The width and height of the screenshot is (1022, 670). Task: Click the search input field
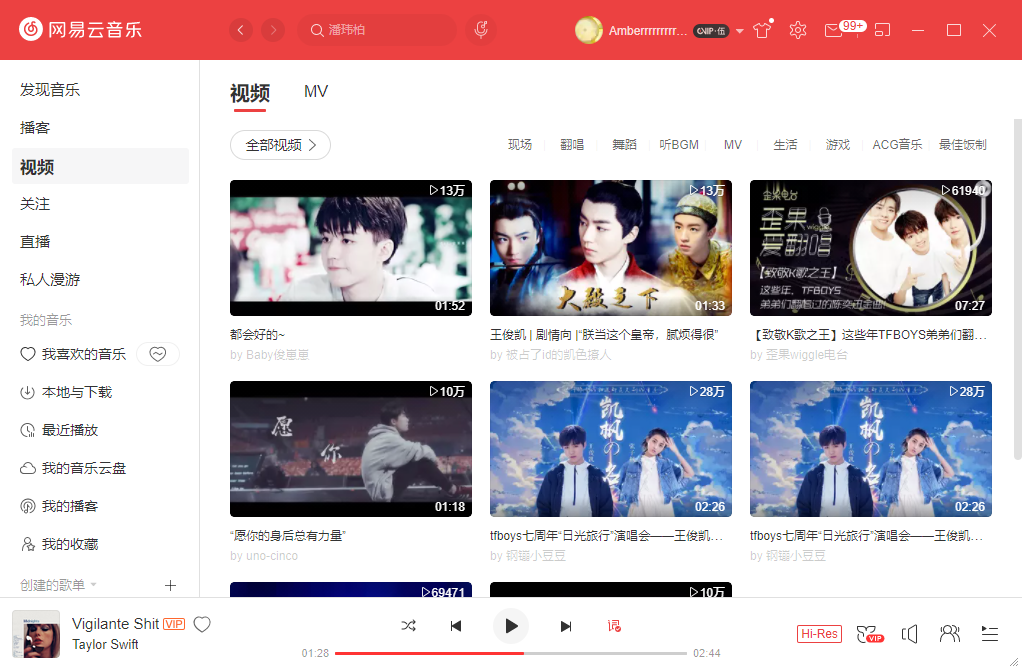[377, 30]
